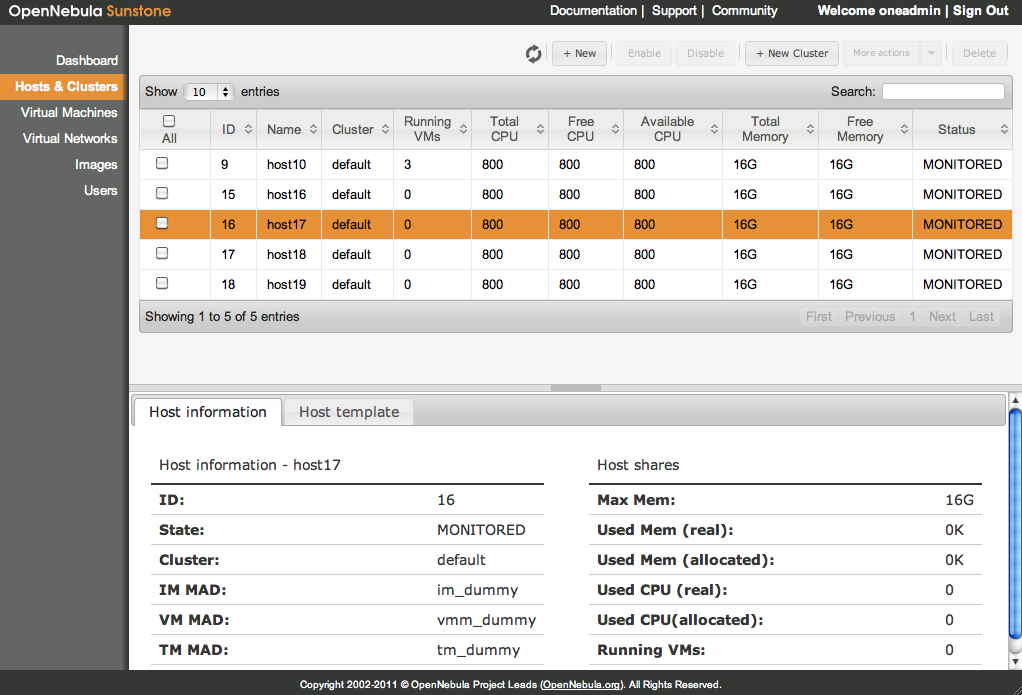The height and width of the screenshot is (695, 1022).
Task: Sort the table by the Name column
Action: pos(283,128)
